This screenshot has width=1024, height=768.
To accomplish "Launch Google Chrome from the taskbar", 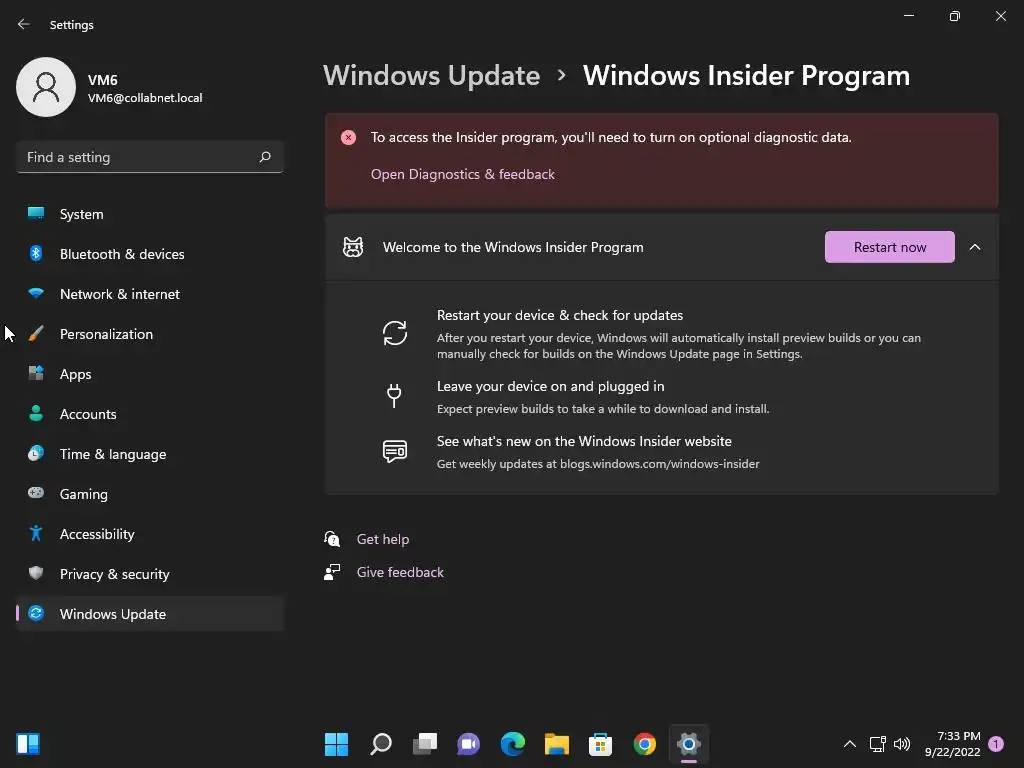I will pyautogui.click(x=645, y=744).
